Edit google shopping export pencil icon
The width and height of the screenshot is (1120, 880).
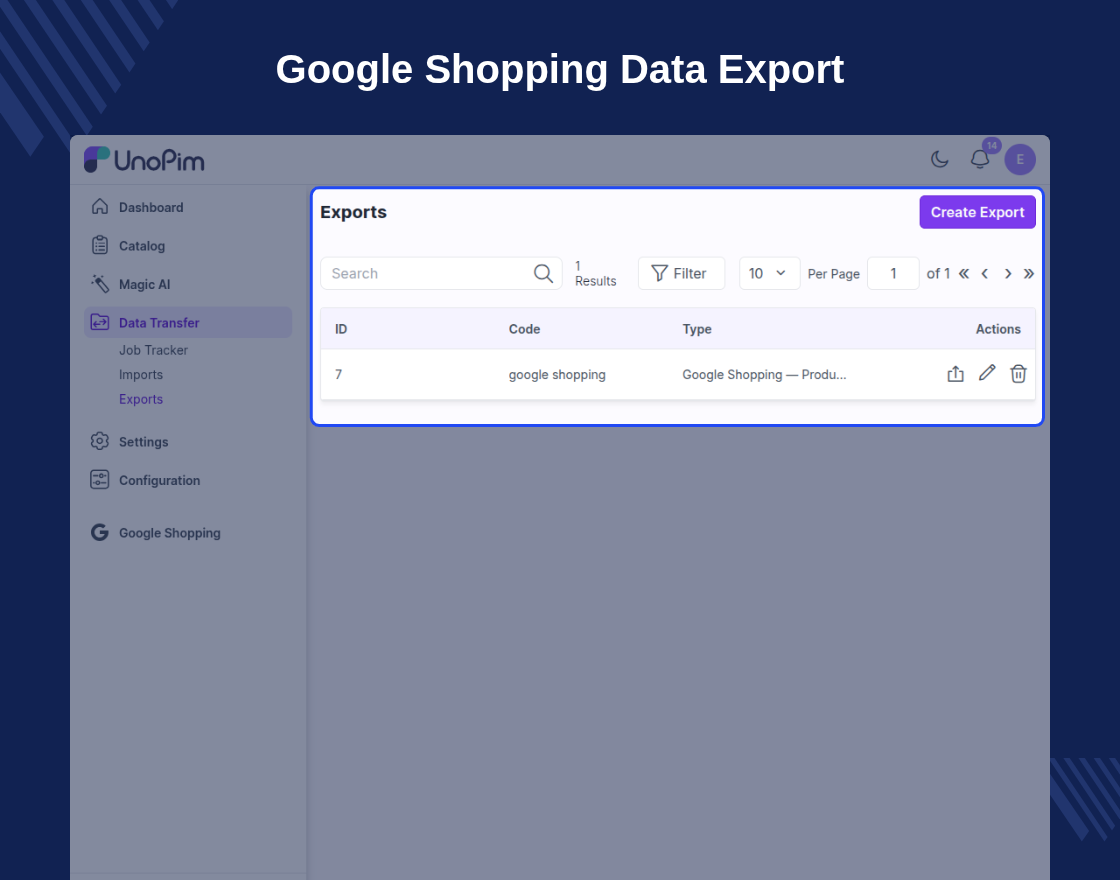click(986, 373)
